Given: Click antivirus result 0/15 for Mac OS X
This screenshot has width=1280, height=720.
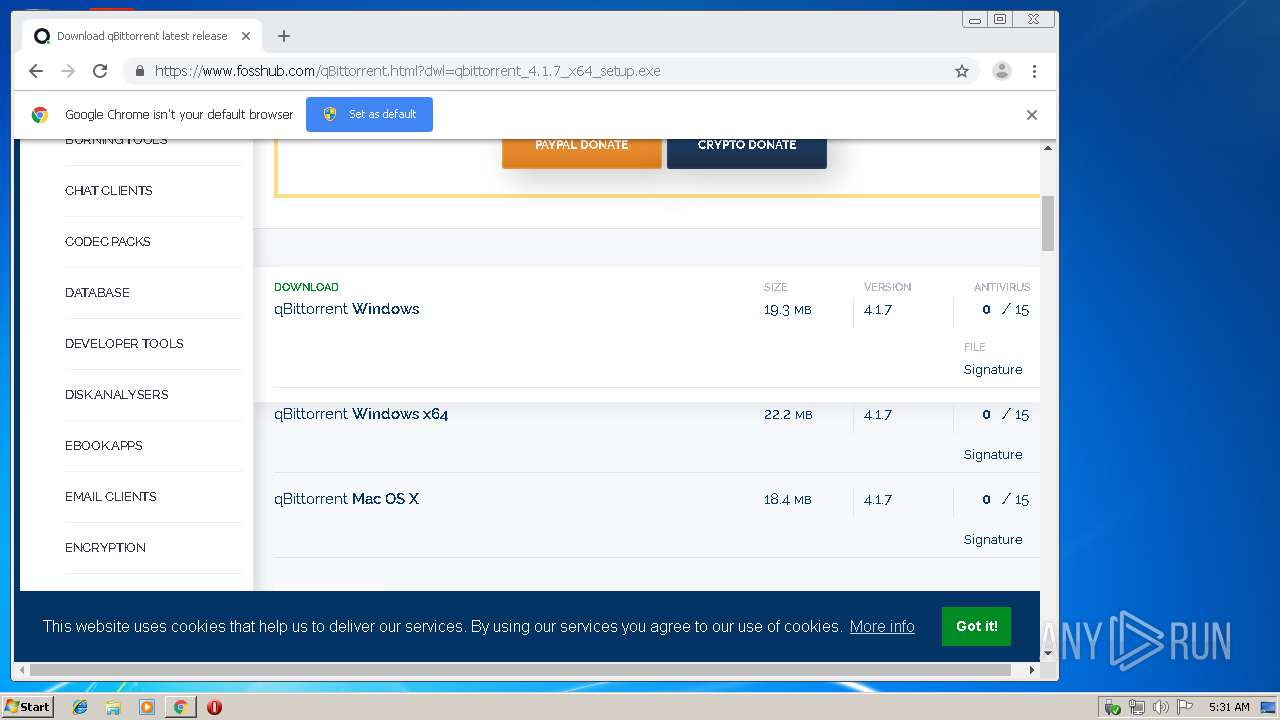Looking at the screenshot, I should click(1005, 500).
